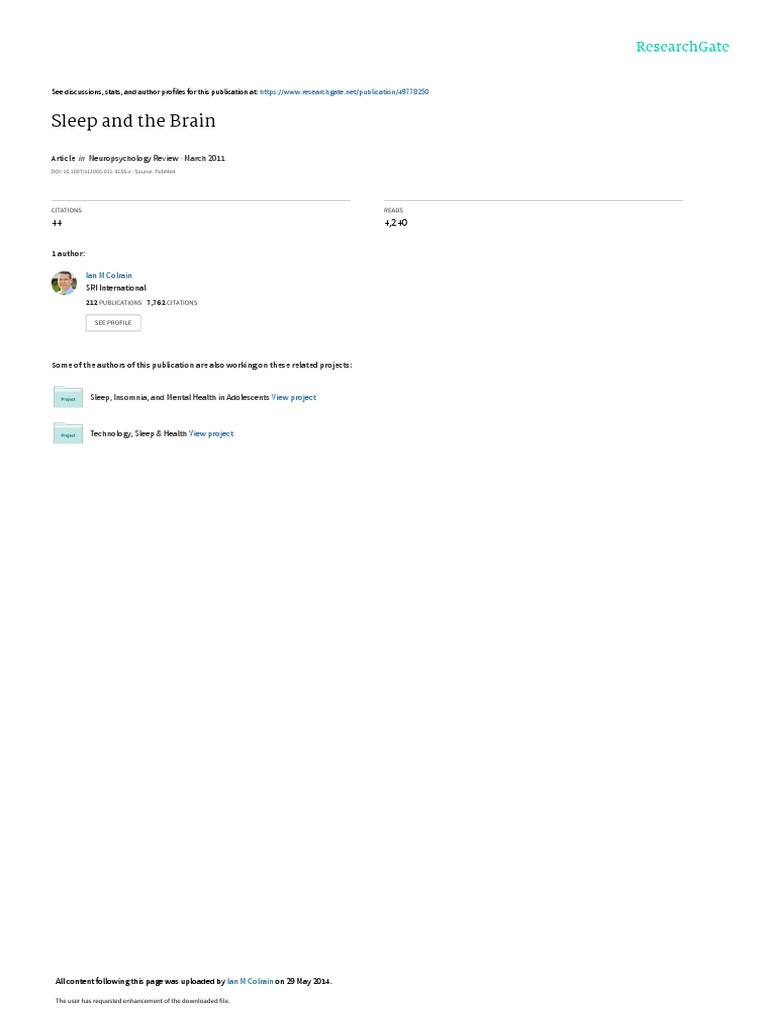Open Ian M Colrain's profile photo
This screenshot has width=768, height=1024.
pos(64,283)
